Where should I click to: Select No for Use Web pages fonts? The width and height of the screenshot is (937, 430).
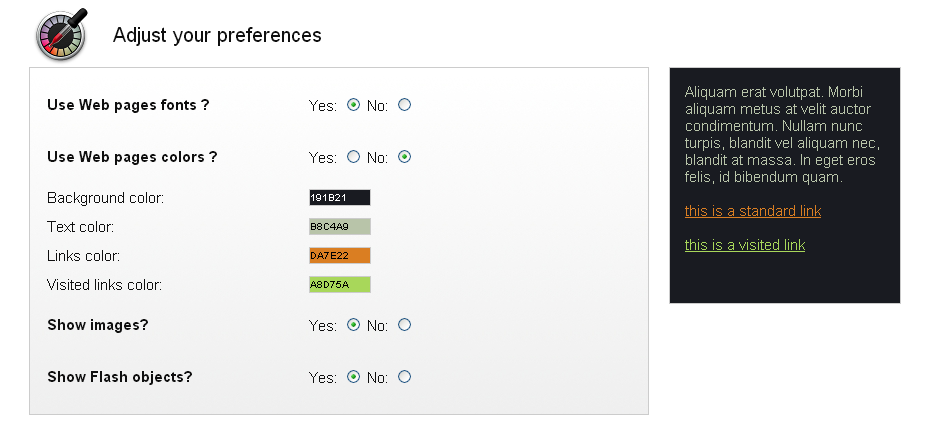405,105
